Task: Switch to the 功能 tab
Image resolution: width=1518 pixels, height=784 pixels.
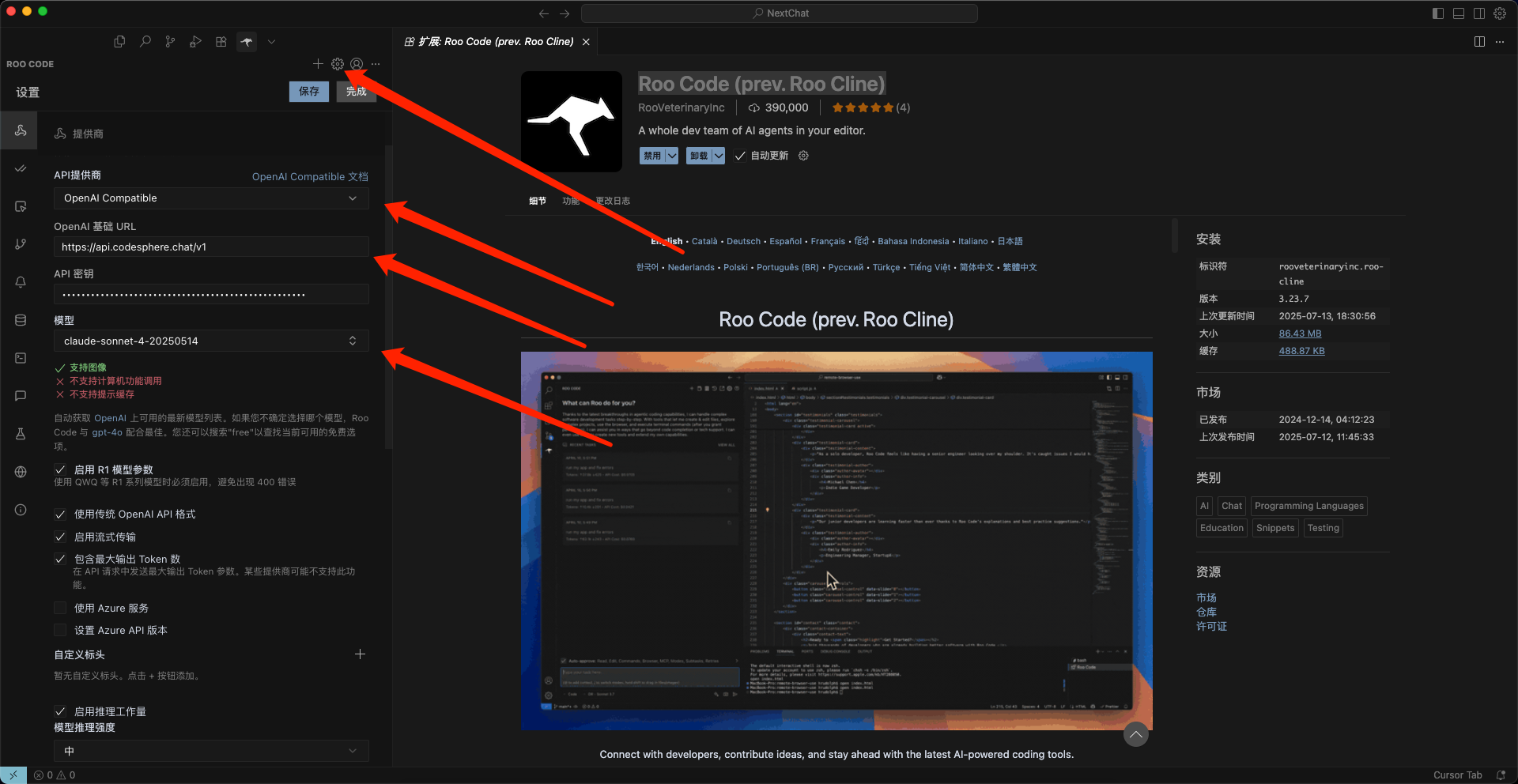Action: [x=570, y=201]
